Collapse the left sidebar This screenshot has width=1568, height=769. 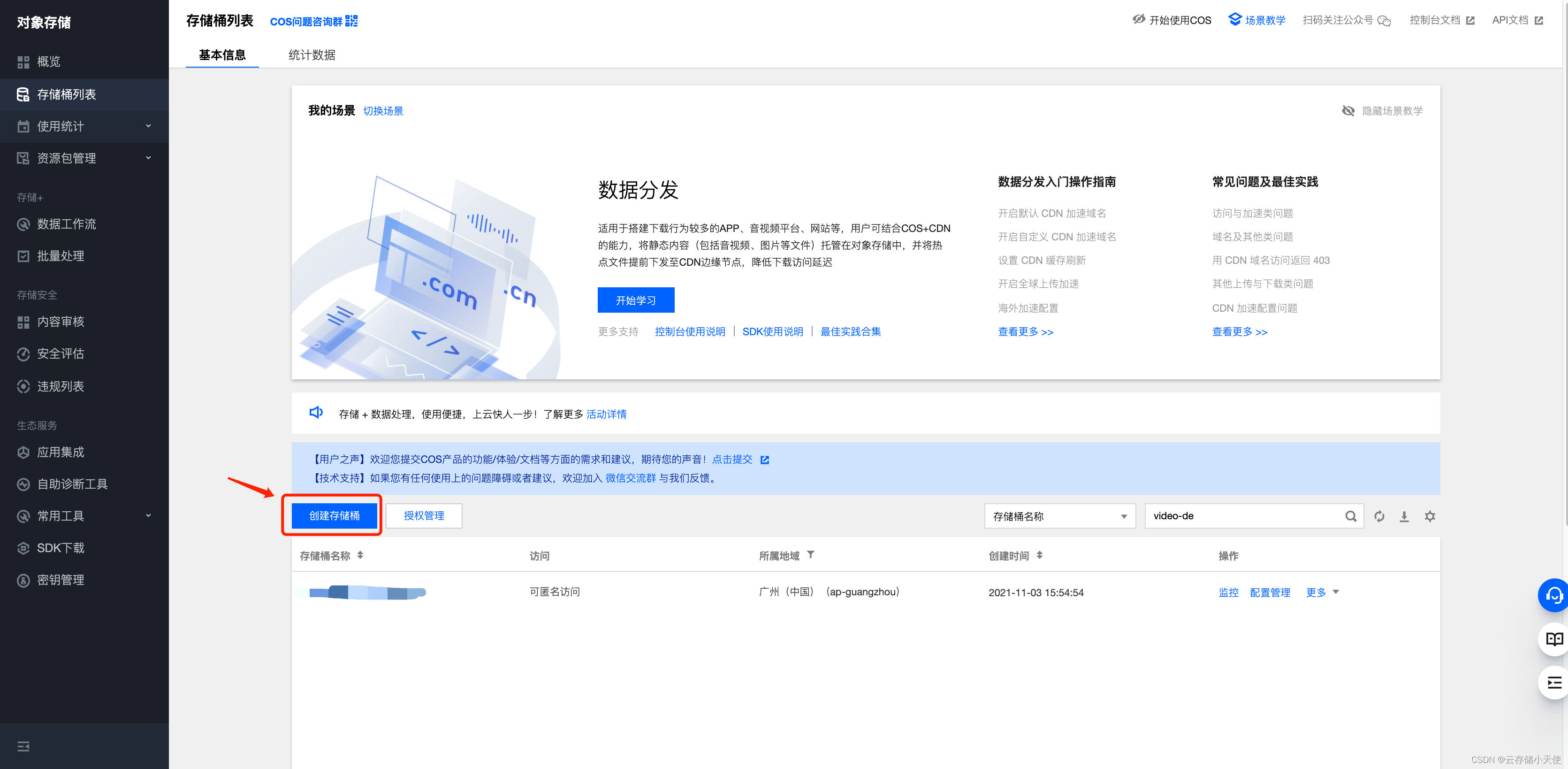(x=23, y=746)
